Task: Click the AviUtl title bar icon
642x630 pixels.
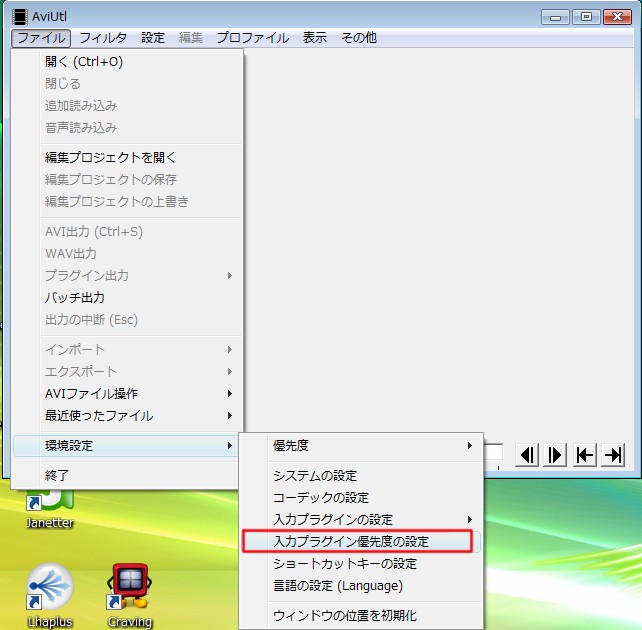Action: tap(19, 17)
